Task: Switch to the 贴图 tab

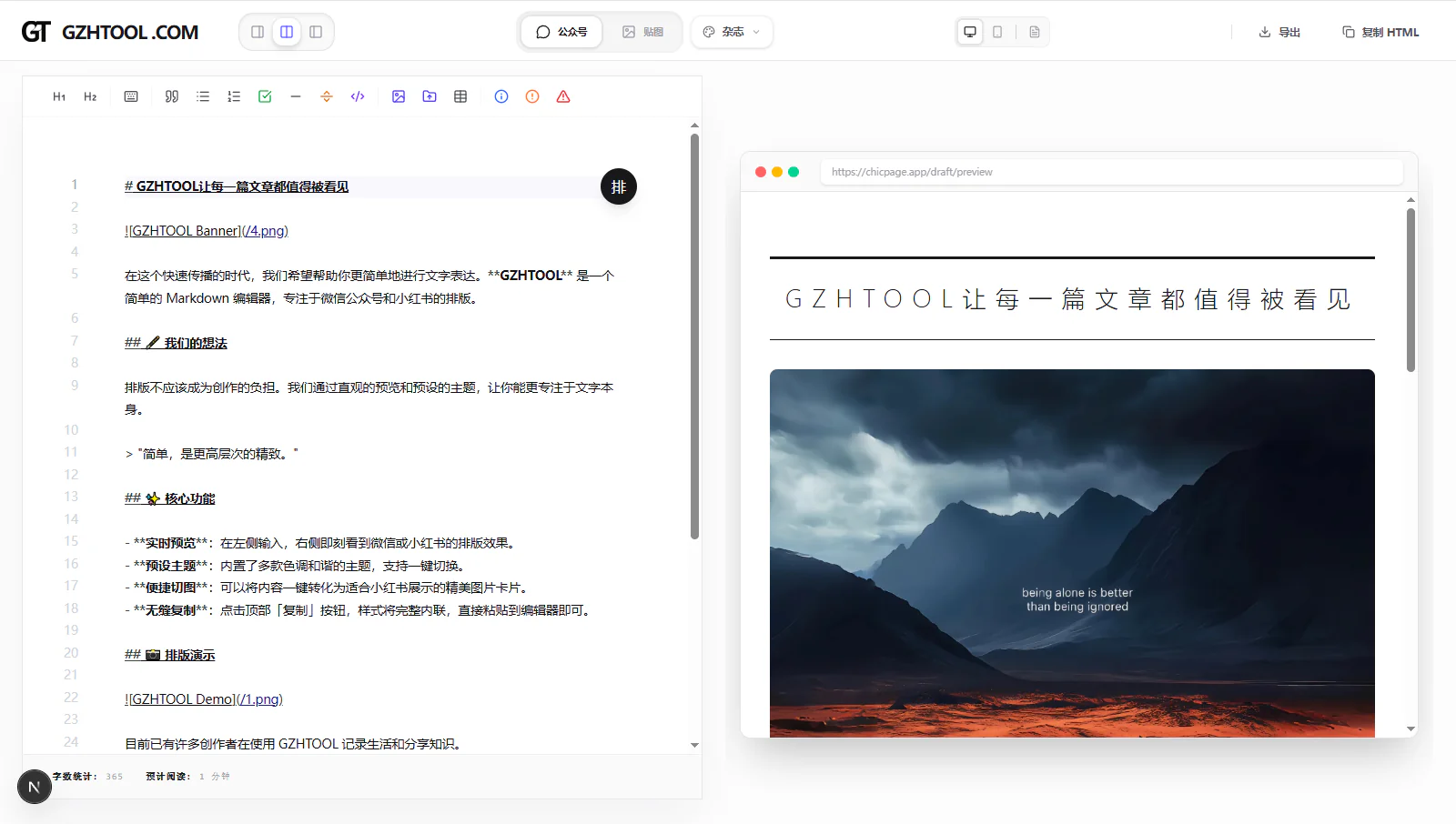Action: point(642,32)
